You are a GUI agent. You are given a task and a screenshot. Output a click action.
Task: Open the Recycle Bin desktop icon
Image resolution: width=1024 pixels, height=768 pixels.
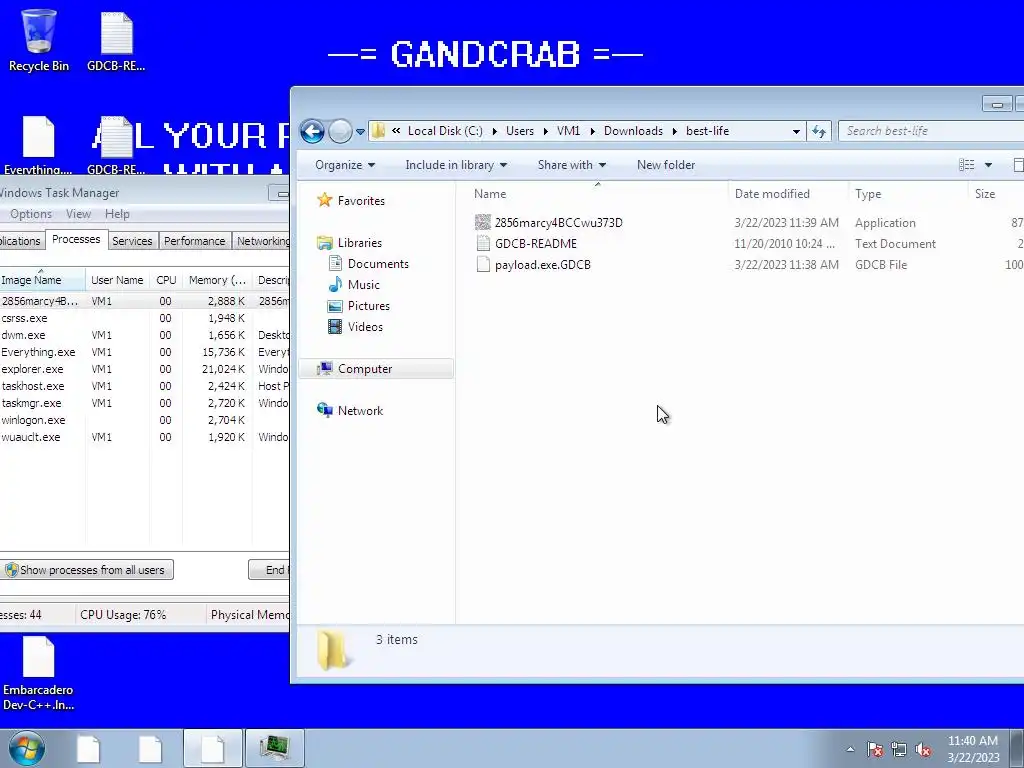point(39,40)
